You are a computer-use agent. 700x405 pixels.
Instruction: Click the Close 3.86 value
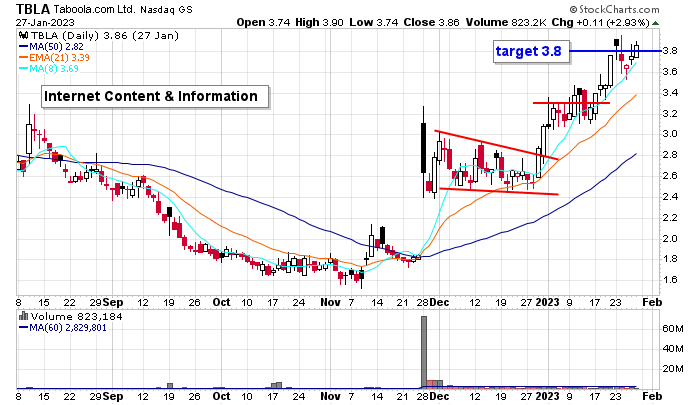[x=431, y=22]
